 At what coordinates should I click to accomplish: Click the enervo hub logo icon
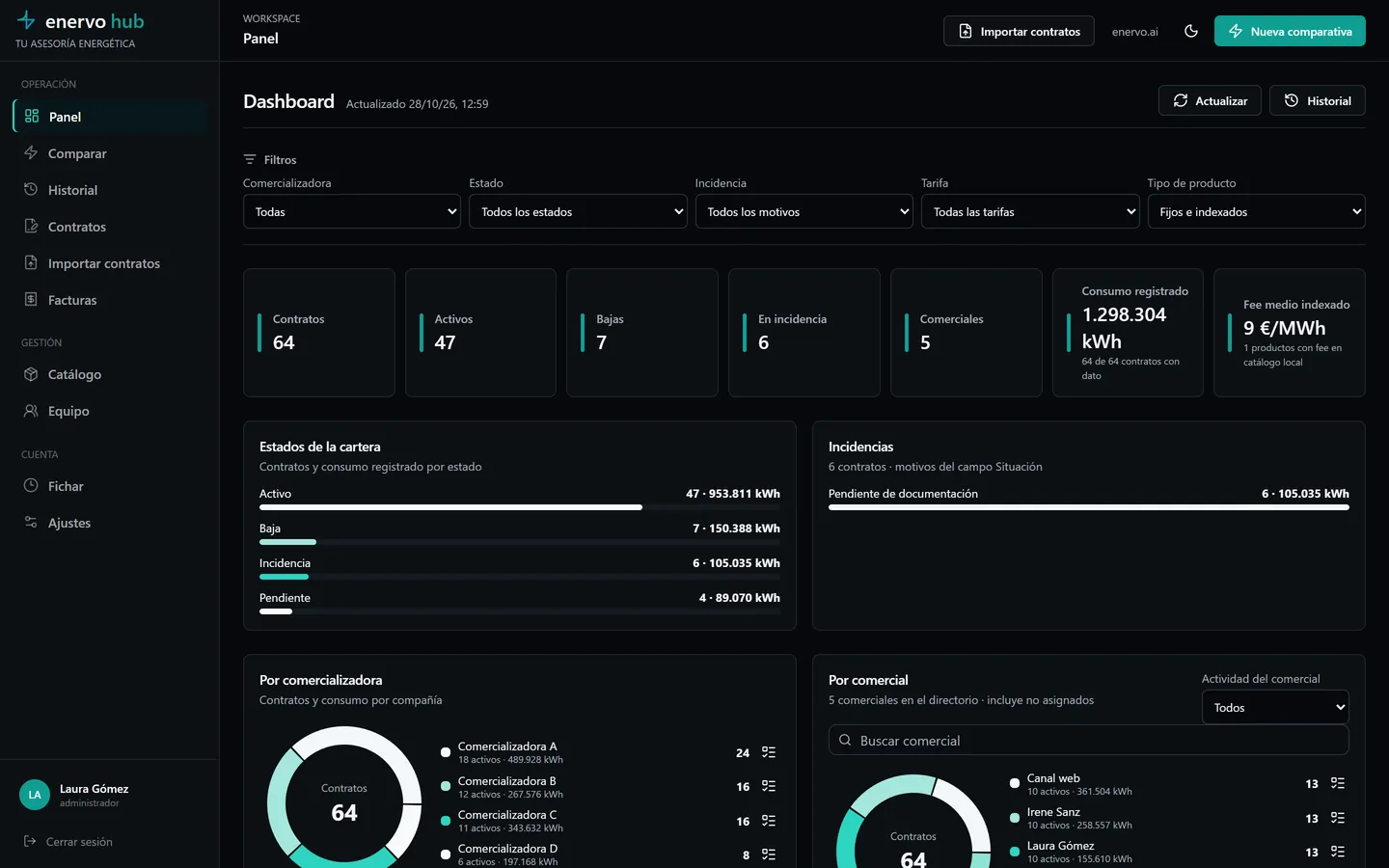26,20
